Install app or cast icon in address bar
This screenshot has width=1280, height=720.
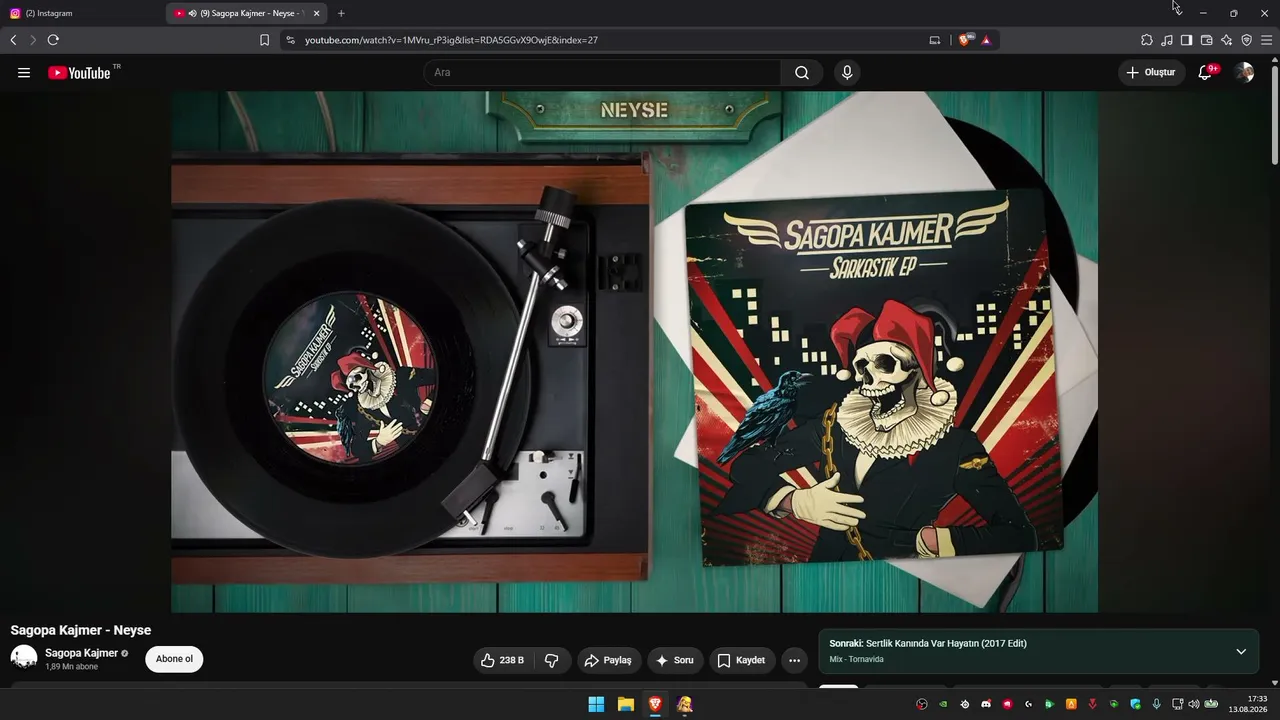pyautogui.click(x=935, y=40)
